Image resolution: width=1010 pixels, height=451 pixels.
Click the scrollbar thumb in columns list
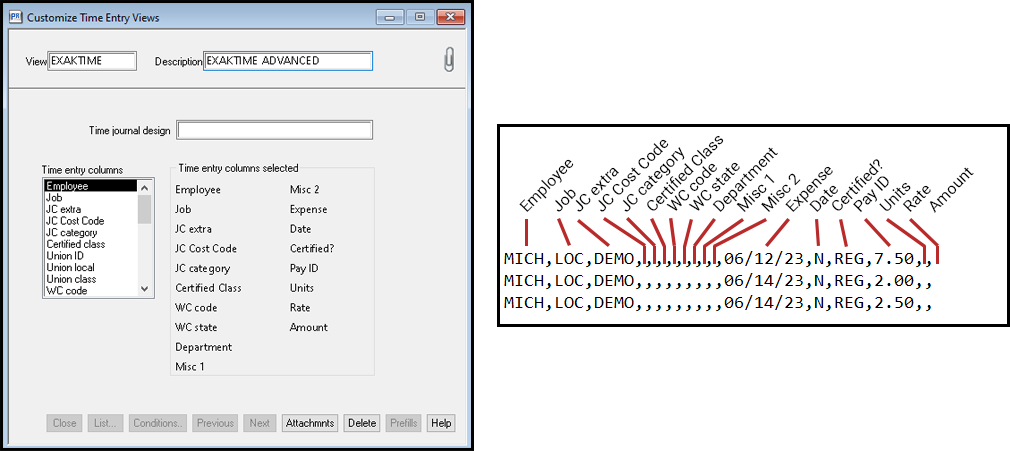(144, 209)
